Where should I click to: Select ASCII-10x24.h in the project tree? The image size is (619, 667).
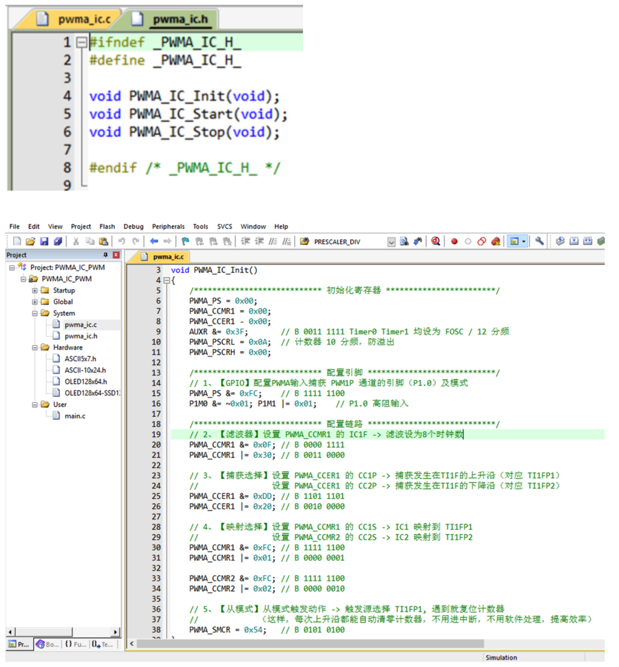85,371
